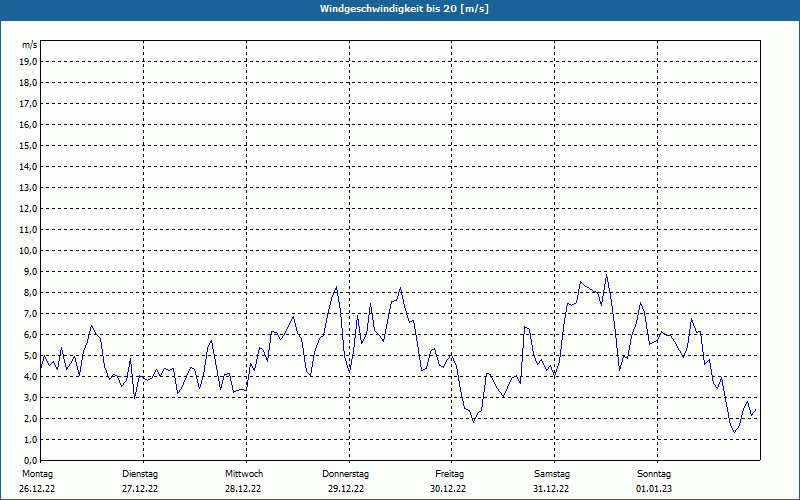
Task: Click the '2,0' y-axis label
Action: pos(31,419)
